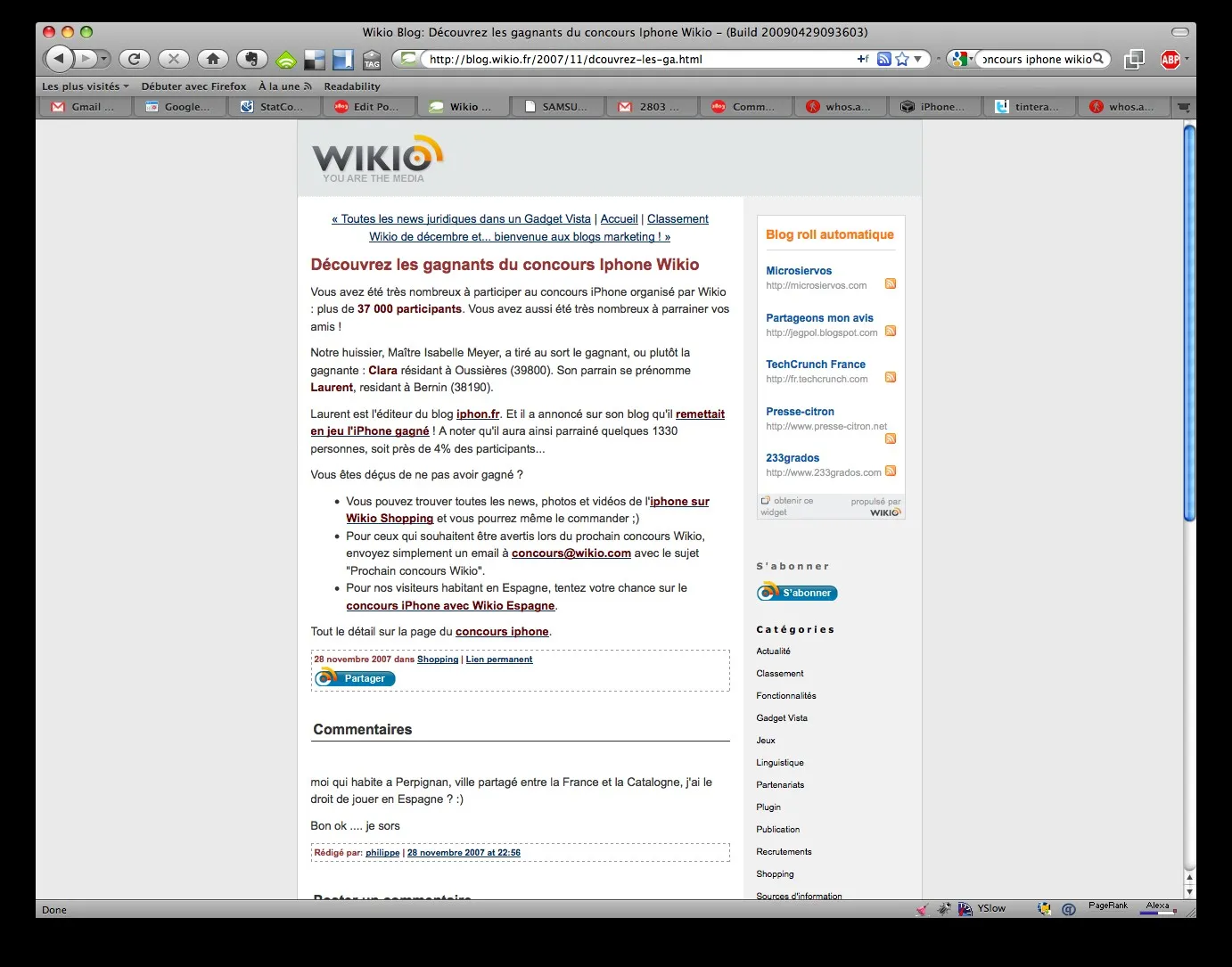Open the Classement link at top of post
1232x967 pixels.
point(678,219)
